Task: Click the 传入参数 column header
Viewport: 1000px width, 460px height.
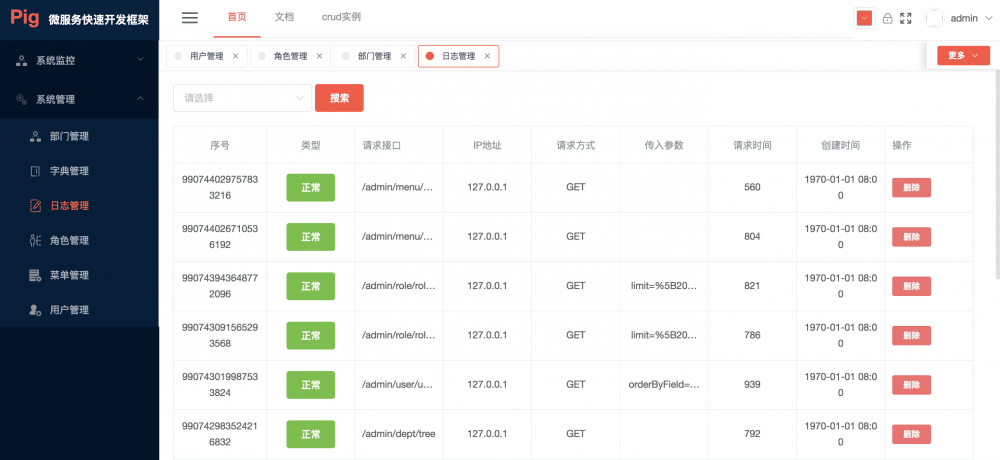Action: [x=664, y=145]
